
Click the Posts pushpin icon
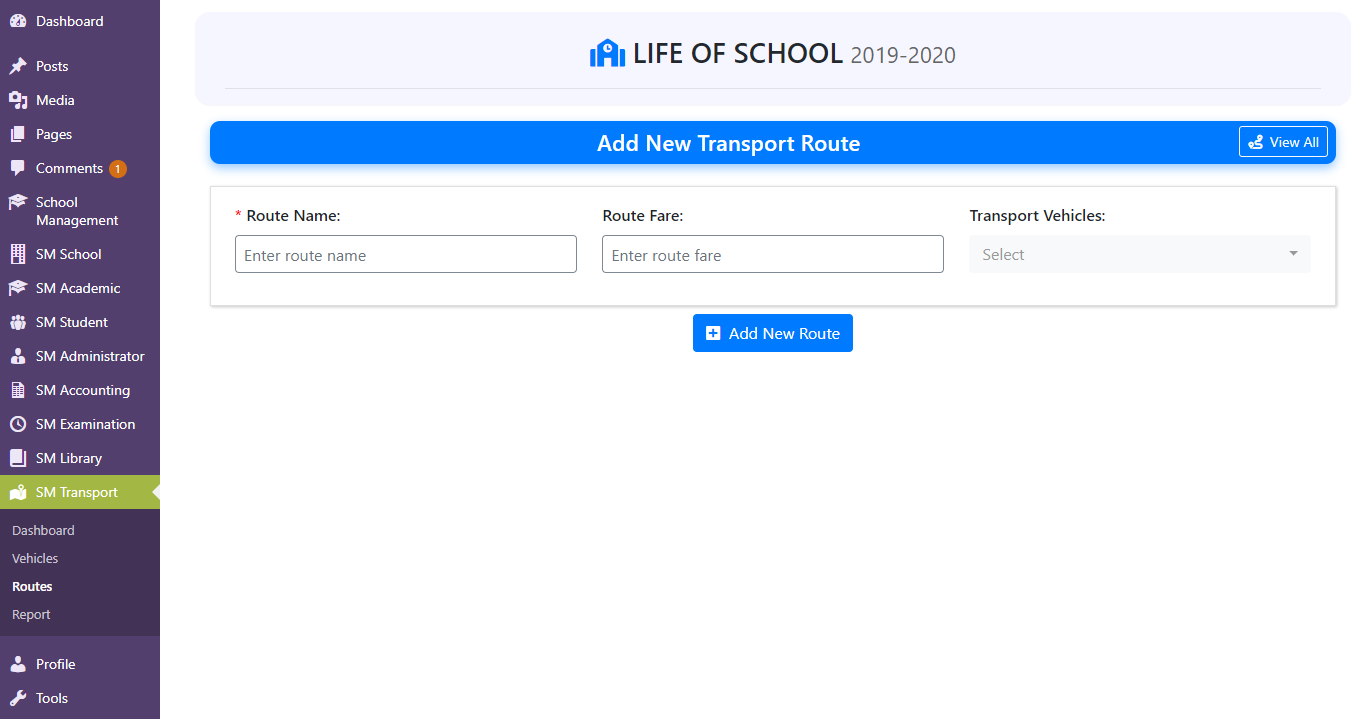pos(18,66)
